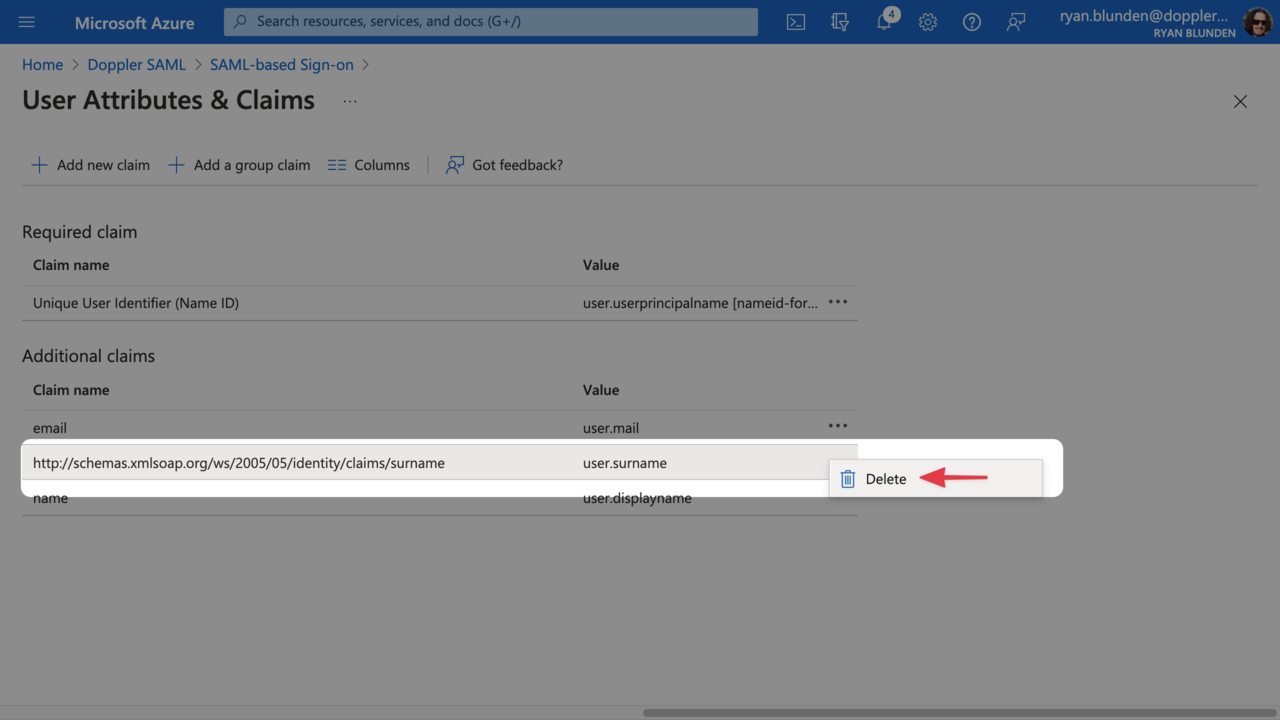1280x720 pixels.
Task: Click the user.mail value
Action: (611, 428)
